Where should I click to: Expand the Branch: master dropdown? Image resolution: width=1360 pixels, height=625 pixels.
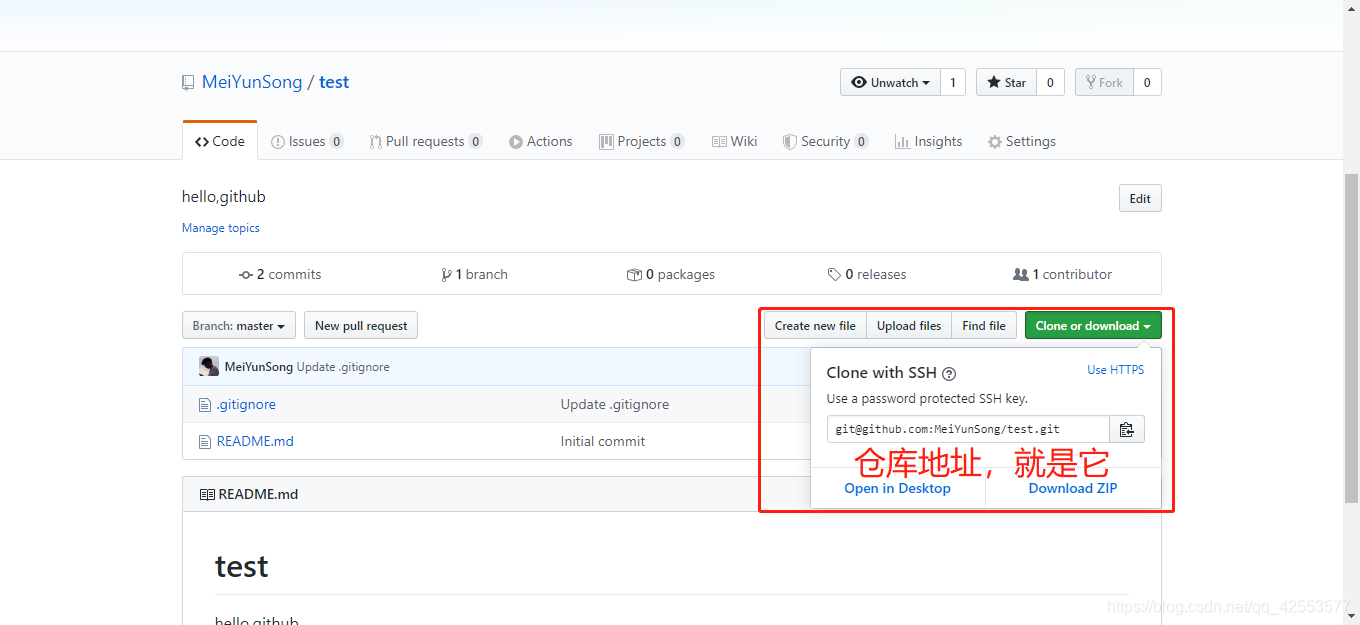(x=239, y=325)
